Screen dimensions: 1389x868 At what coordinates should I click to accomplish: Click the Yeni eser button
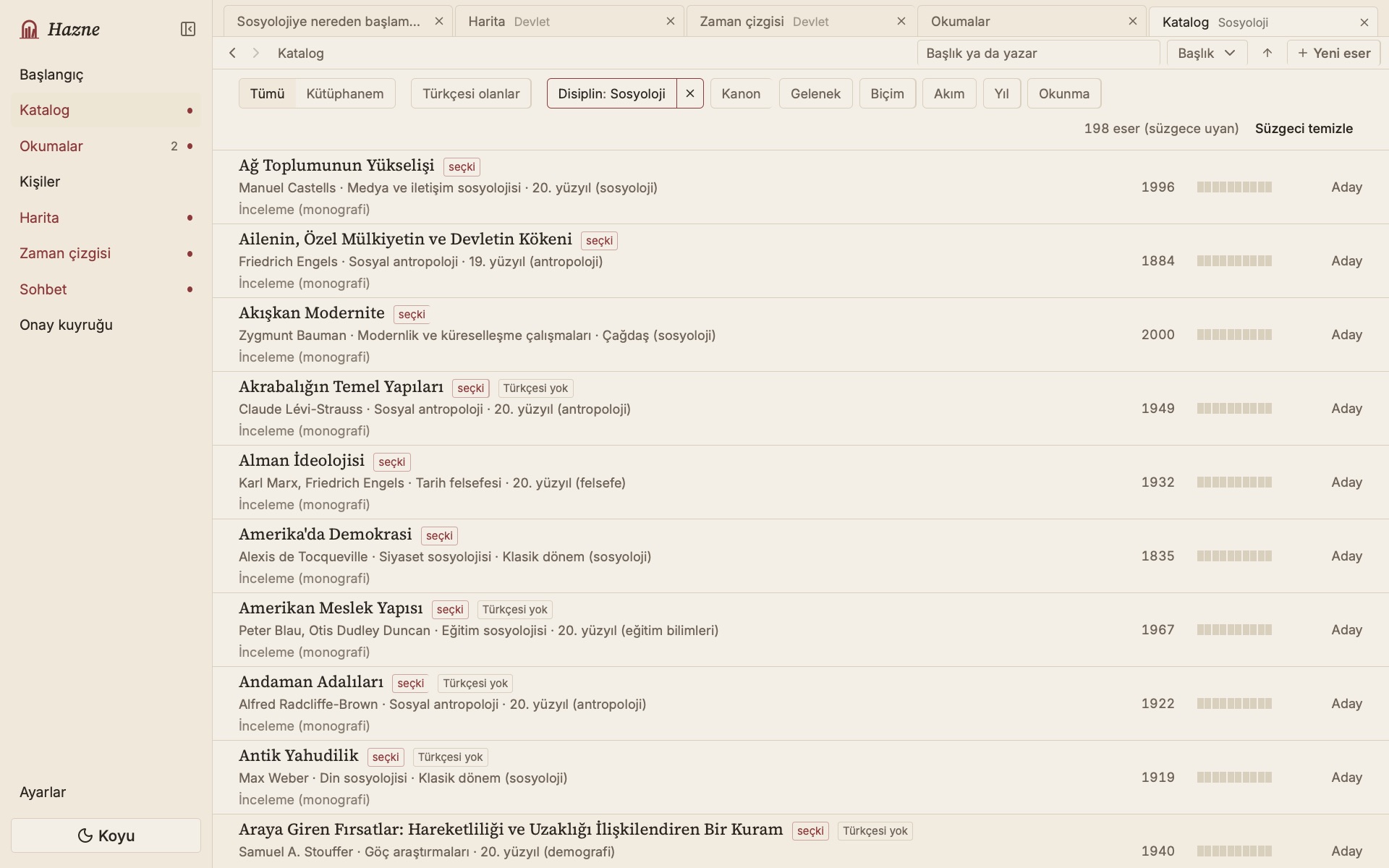click(1334, 53)
